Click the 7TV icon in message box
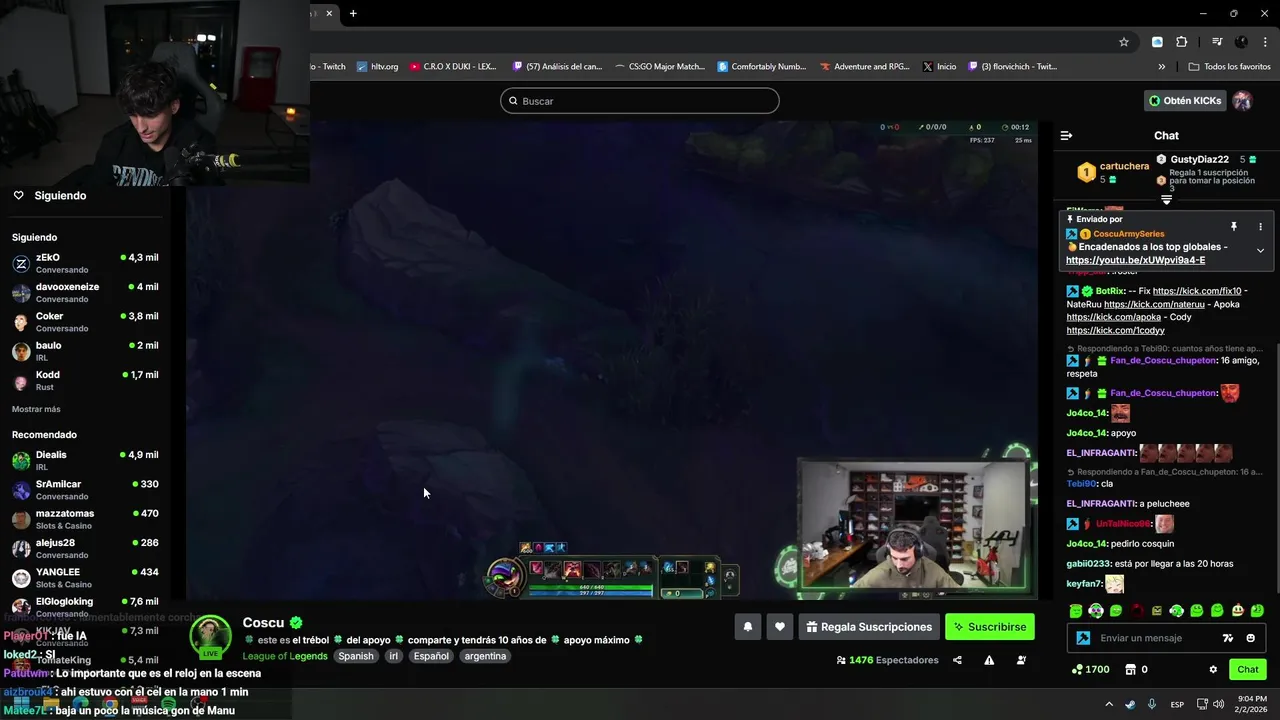Viewport: 1280px width, 720px height. [1228, 638]
